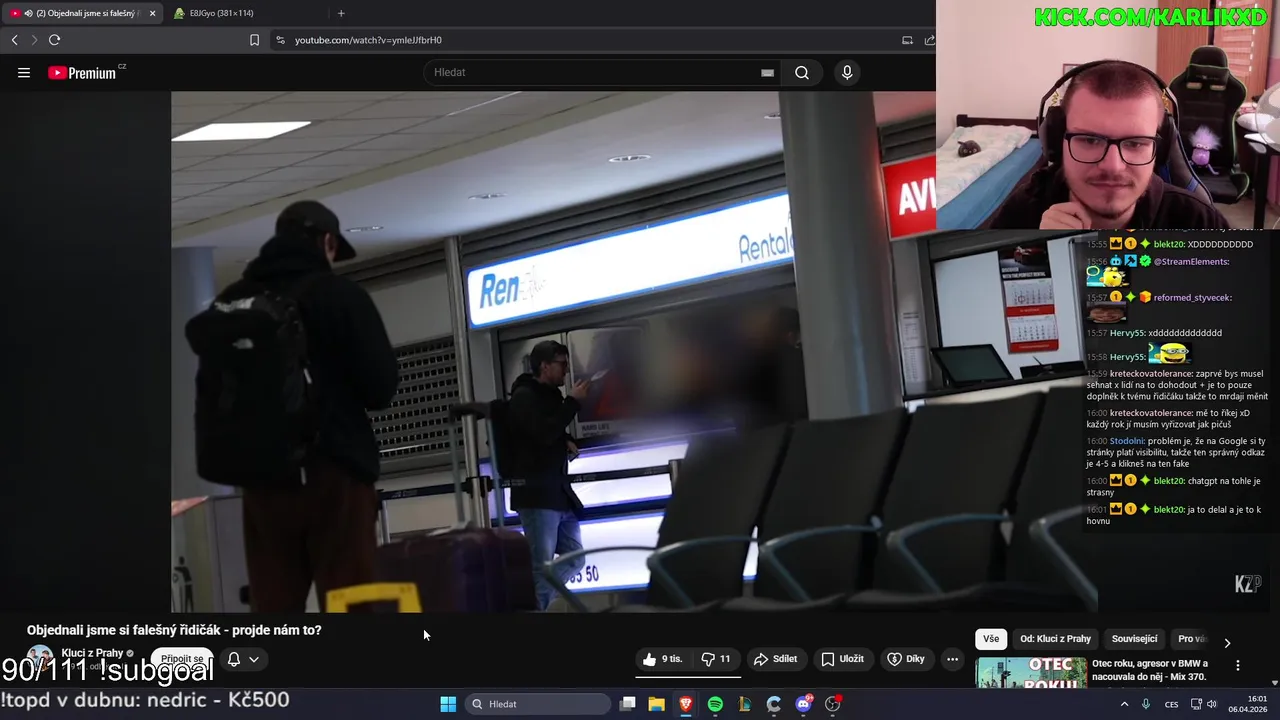This screenshot has width=1280, height=720.
Task: Switch the CES keyboard language indicator
Action: pos(1171,704)
